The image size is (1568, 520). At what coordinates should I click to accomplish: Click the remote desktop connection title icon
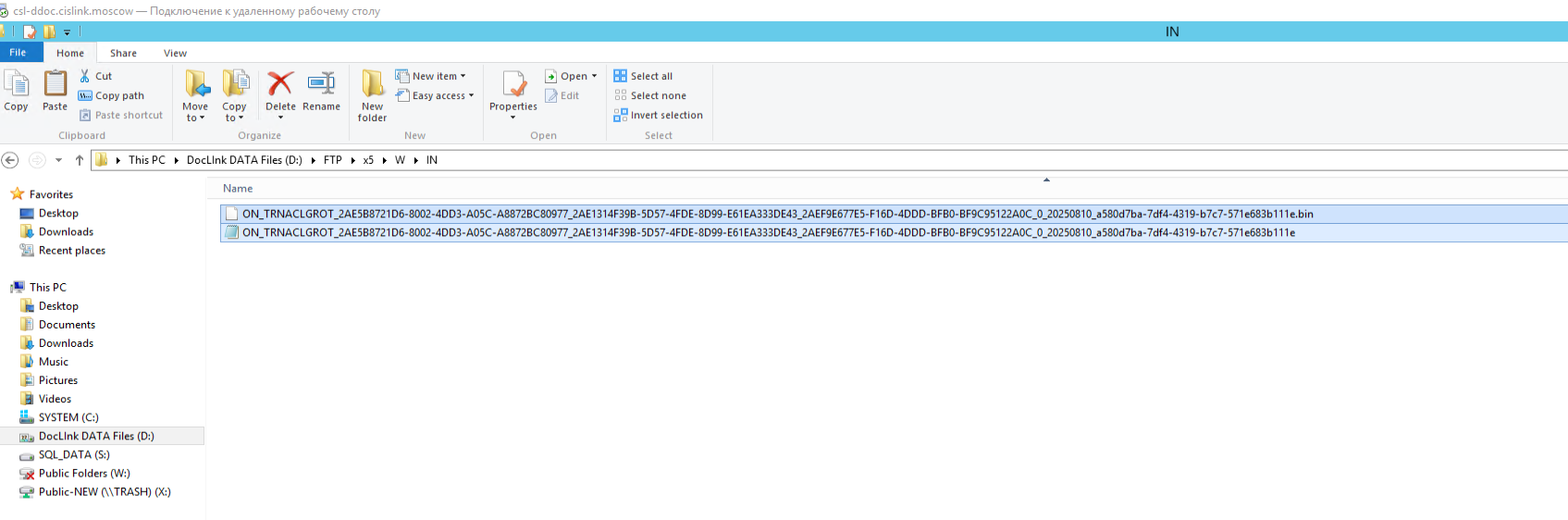tap(5, 11)
